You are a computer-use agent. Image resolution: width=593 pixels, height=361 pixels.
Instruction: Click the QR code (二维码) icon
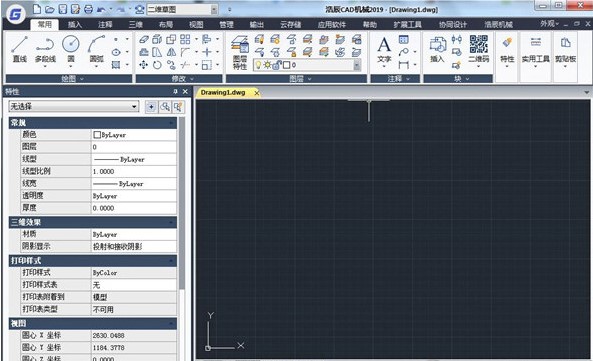click(x=478, y=49)
